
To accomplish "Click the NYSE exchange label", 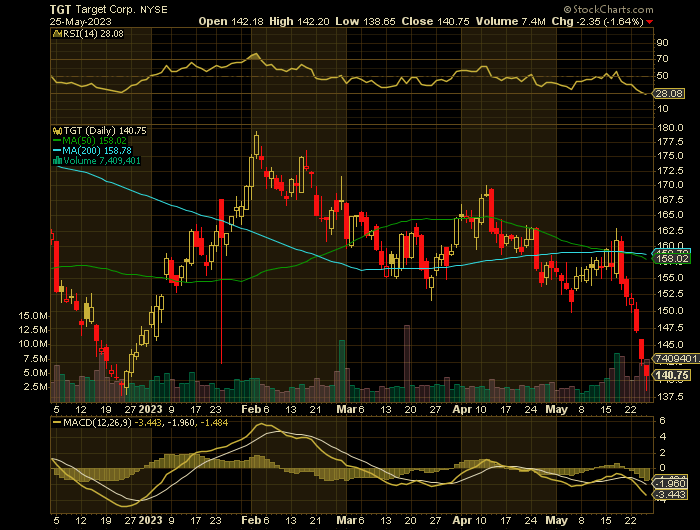I will [x=153, y=9].
